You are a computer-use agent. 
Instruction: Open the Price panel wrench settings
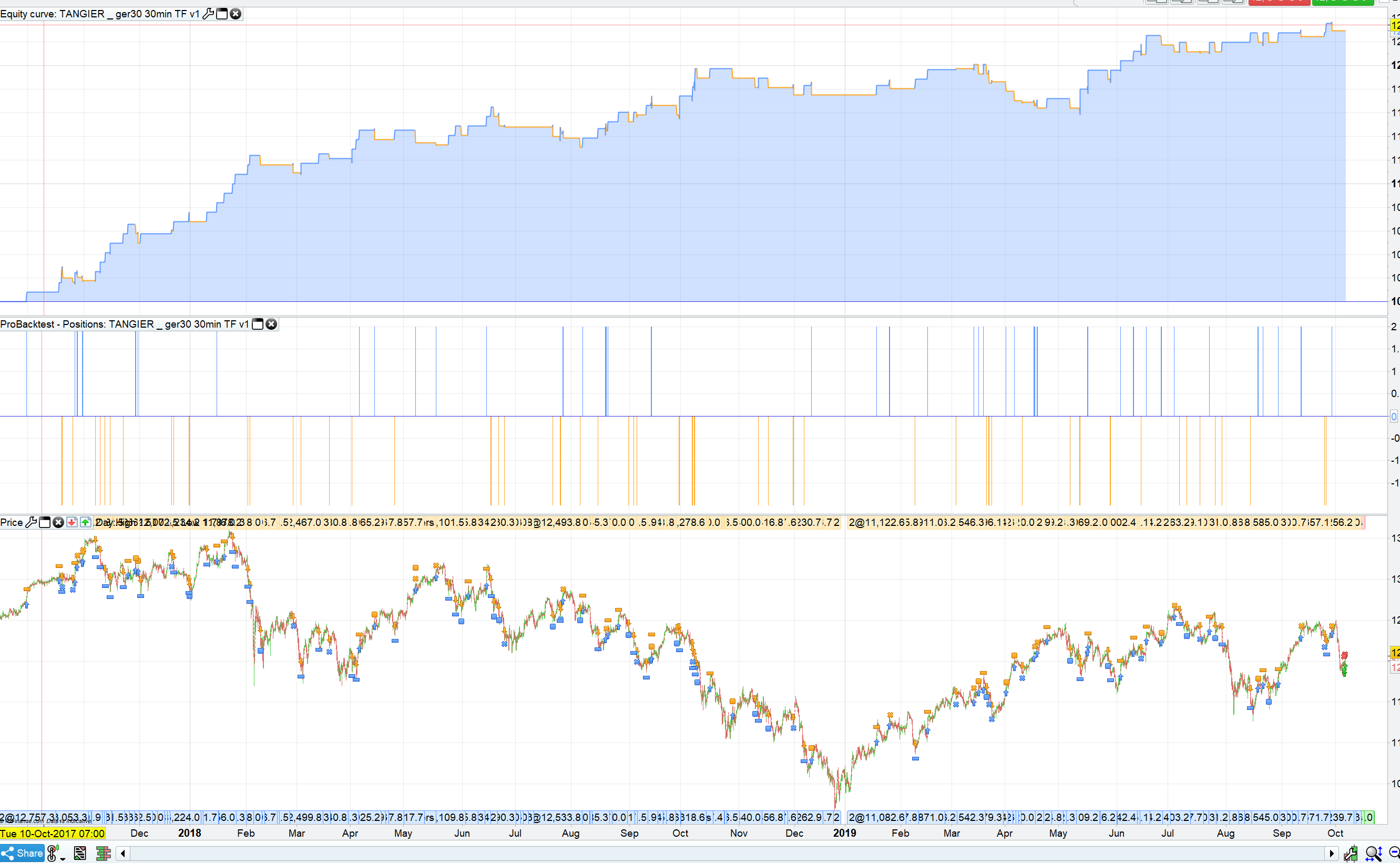coord(32,522)
